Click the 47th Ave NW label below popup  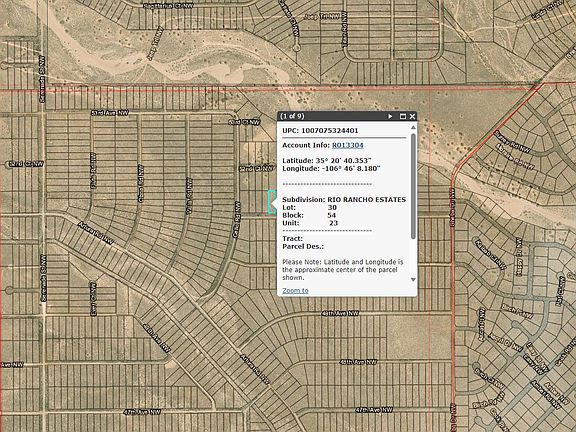[374, 410]
